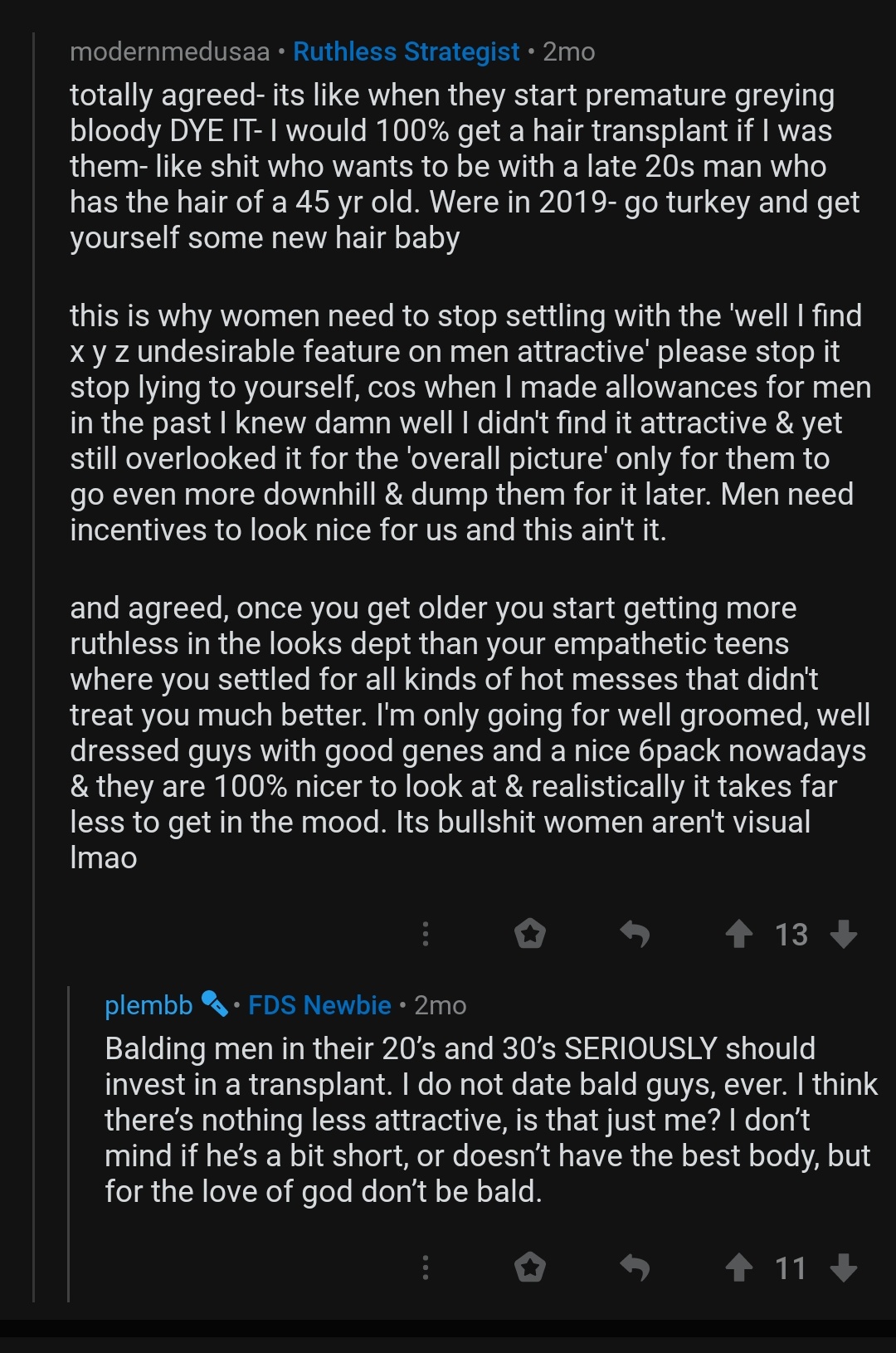Give award to plembb's reply

pos(529,1268)
